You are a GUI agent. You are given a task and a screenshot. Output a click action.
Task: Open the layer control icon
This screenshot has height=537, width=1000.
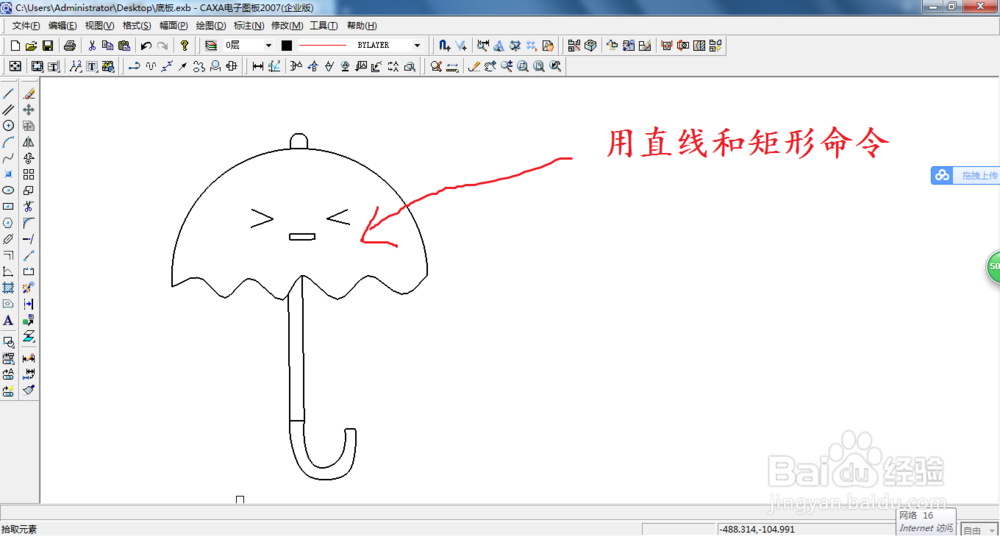pyautogui.click(x=211, y=45)
